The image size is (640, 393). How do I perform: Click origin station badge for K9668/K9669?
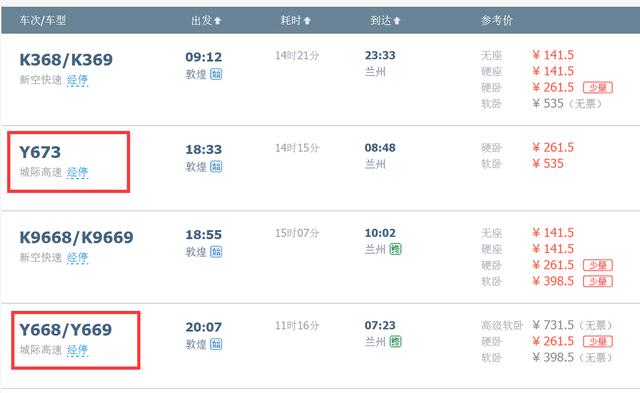pyautogui.click(x=216, y=252)
